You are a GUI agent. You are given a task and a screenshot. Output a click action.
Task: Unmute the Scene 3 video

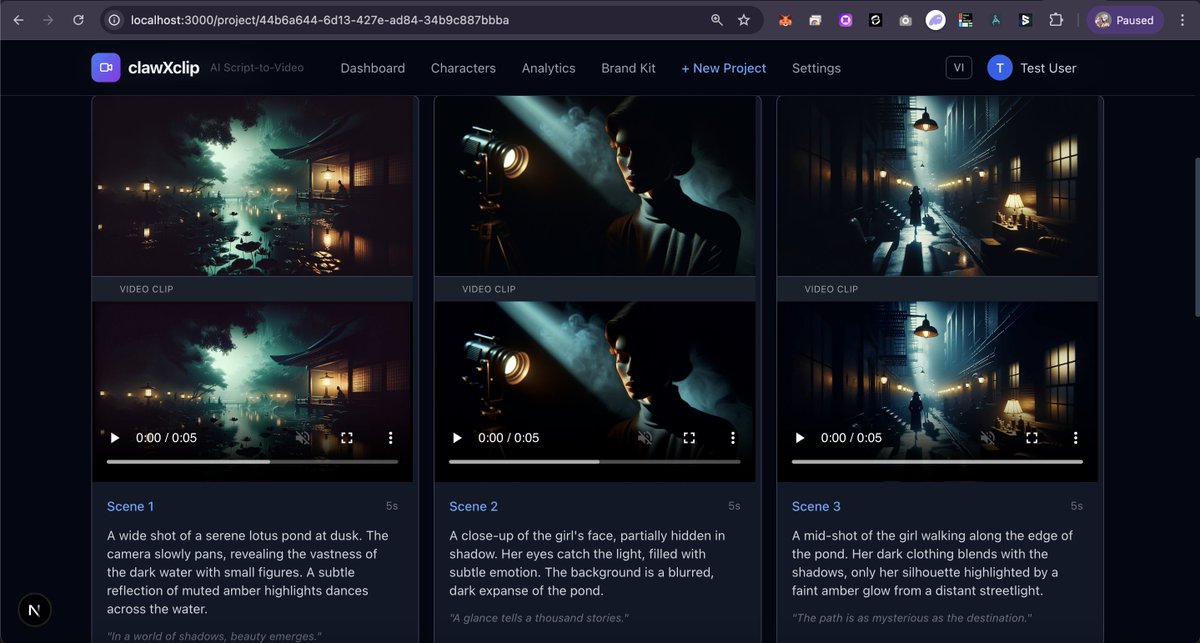point(988,438)
